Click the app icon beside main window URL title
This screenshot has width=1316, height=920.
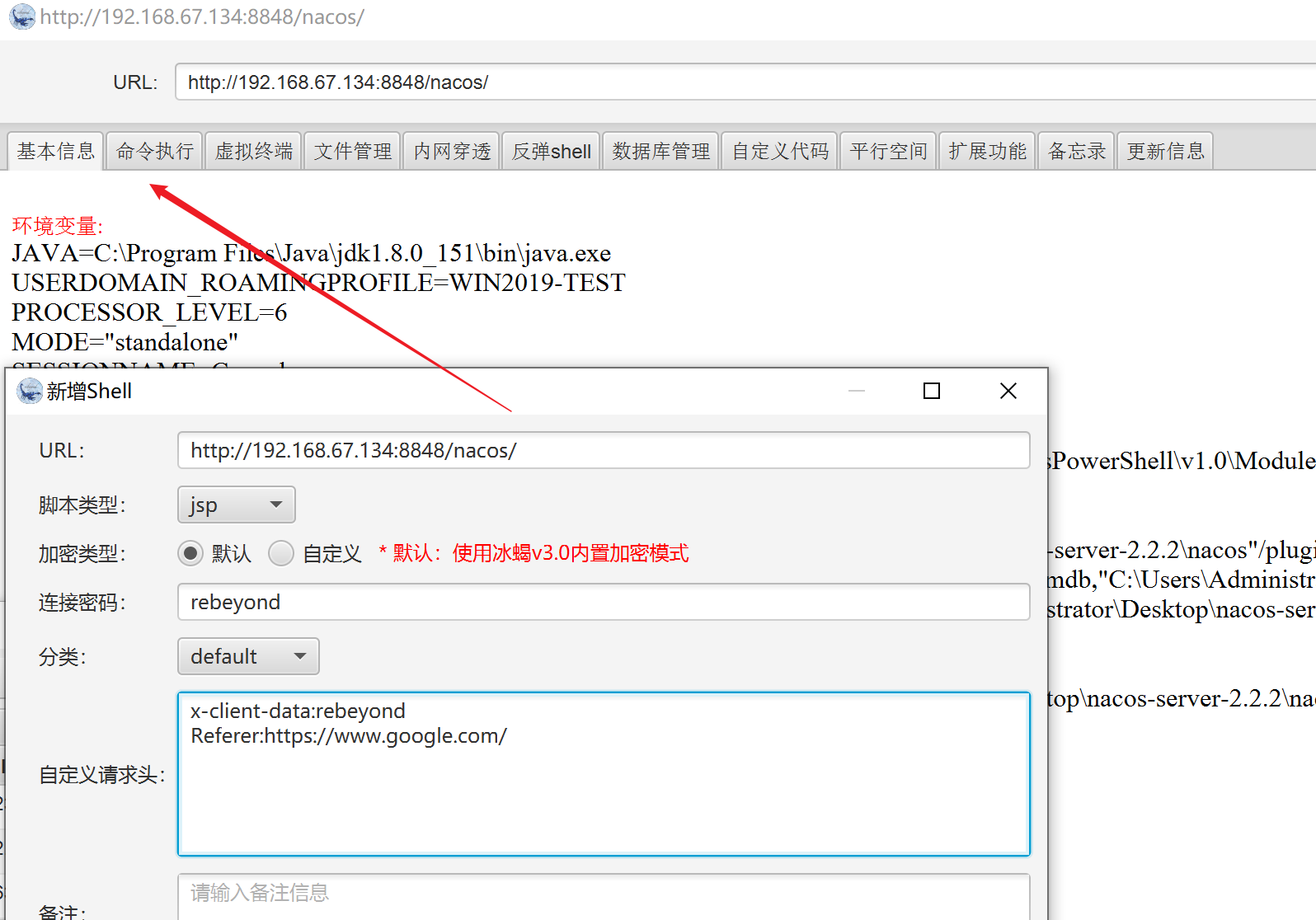point(22,16)
